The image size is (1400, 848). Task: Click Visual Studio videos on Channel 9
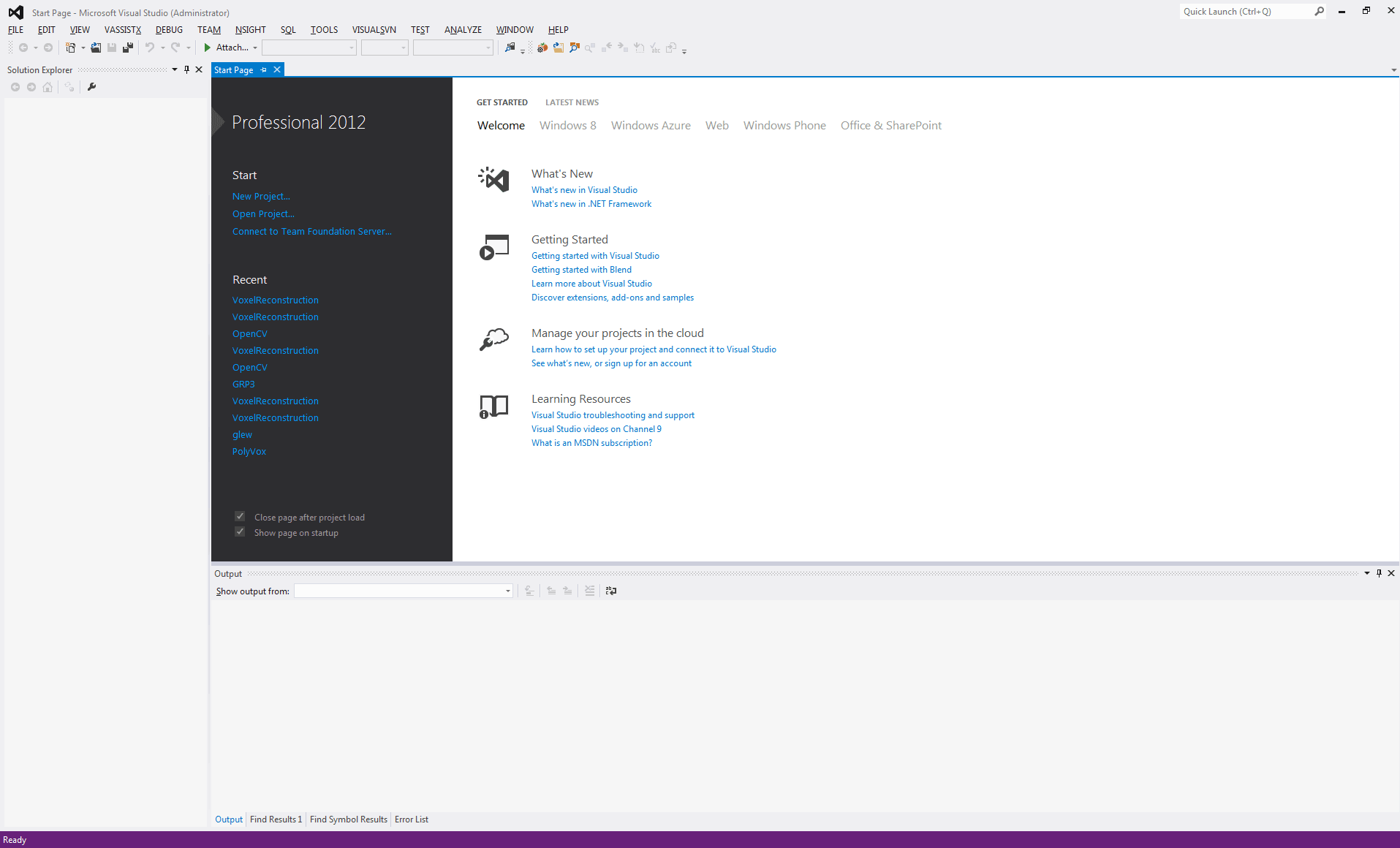tap(597, 429)
